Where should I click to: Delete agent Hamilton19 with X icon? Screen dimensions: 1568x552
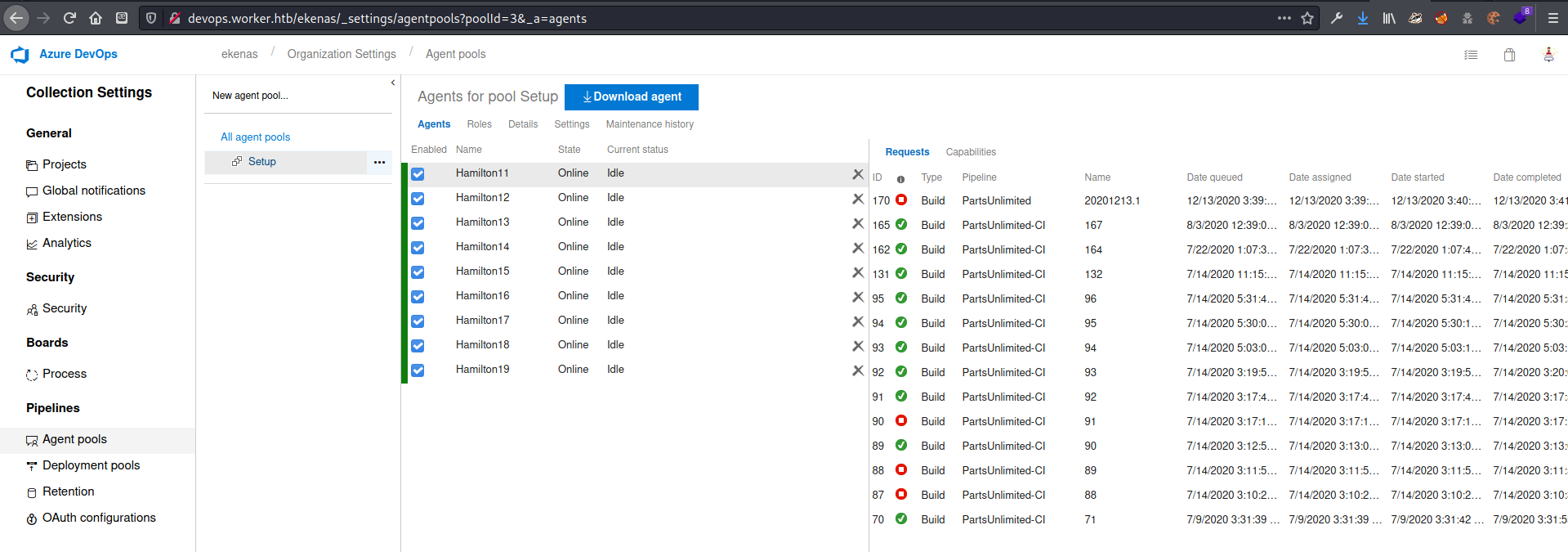click(858, 370)
